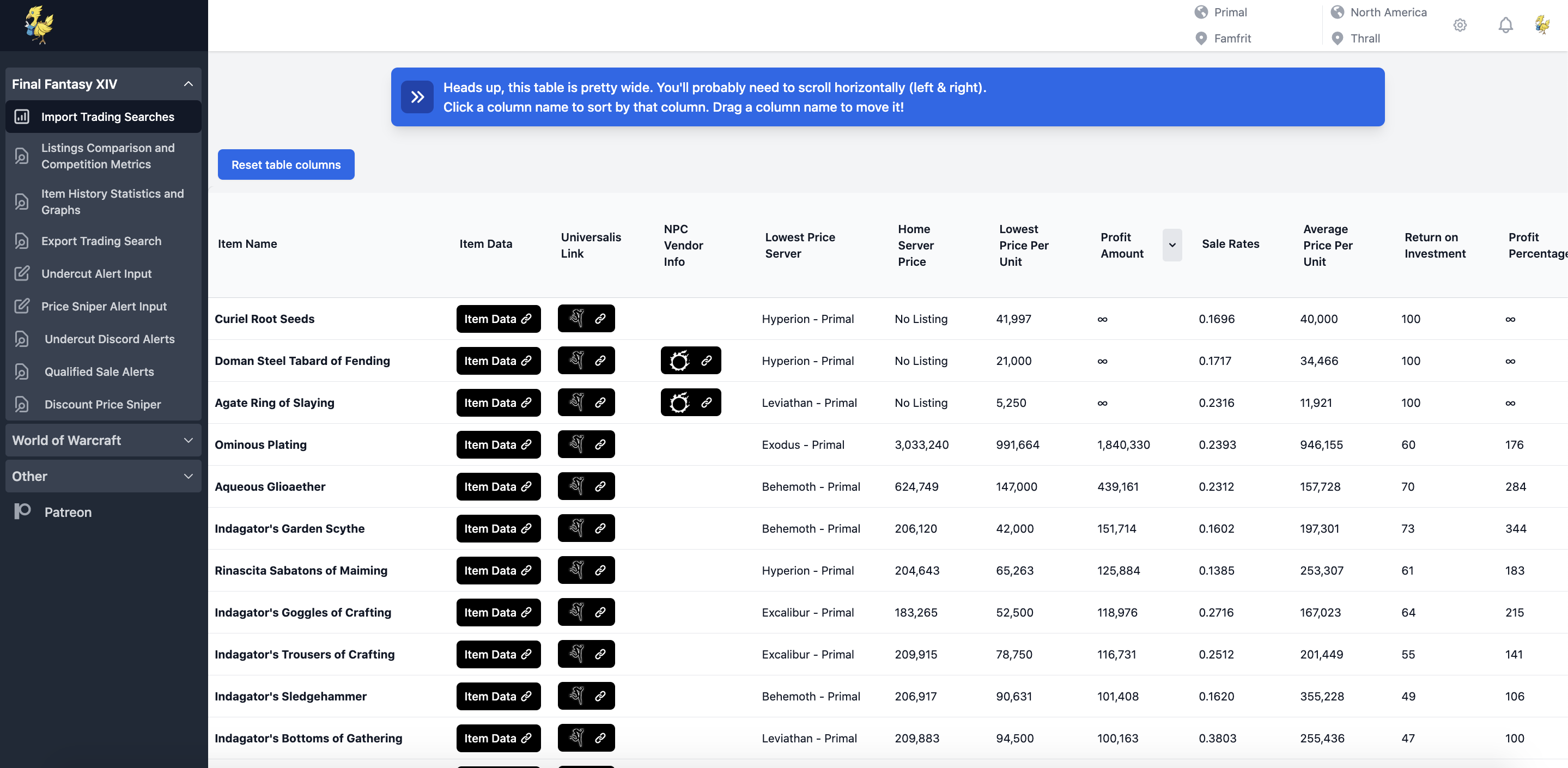The image size is (1568, 768).
Task: Open the Patreon link in sidebar
Action: 68,512
